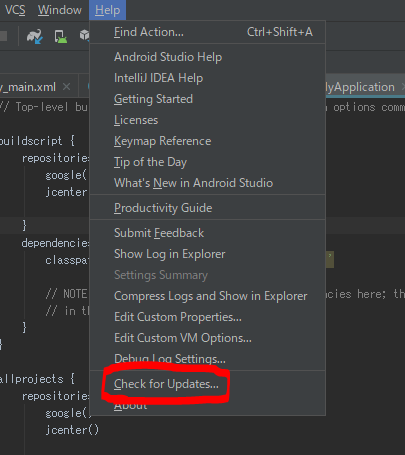Select Show Log in Explorer
Screen dimensions: 405x455
pos(207,254)
